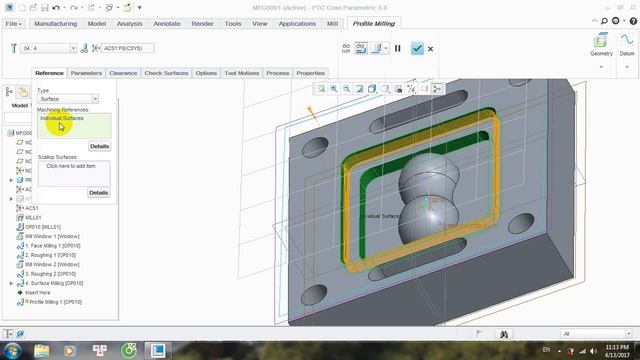Expand the Datum group arrow

627,67
